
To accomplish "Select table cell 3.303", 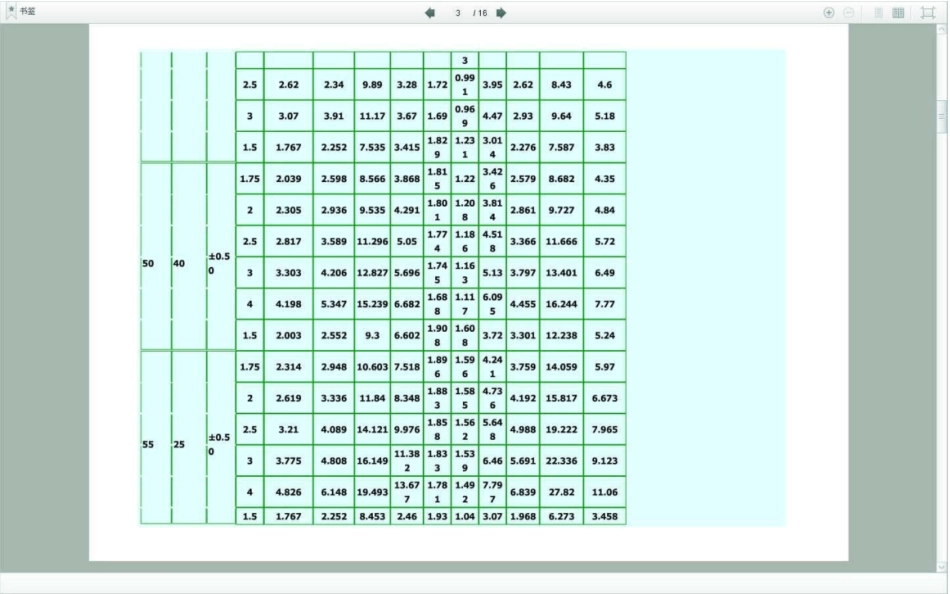I will [288, 273].
